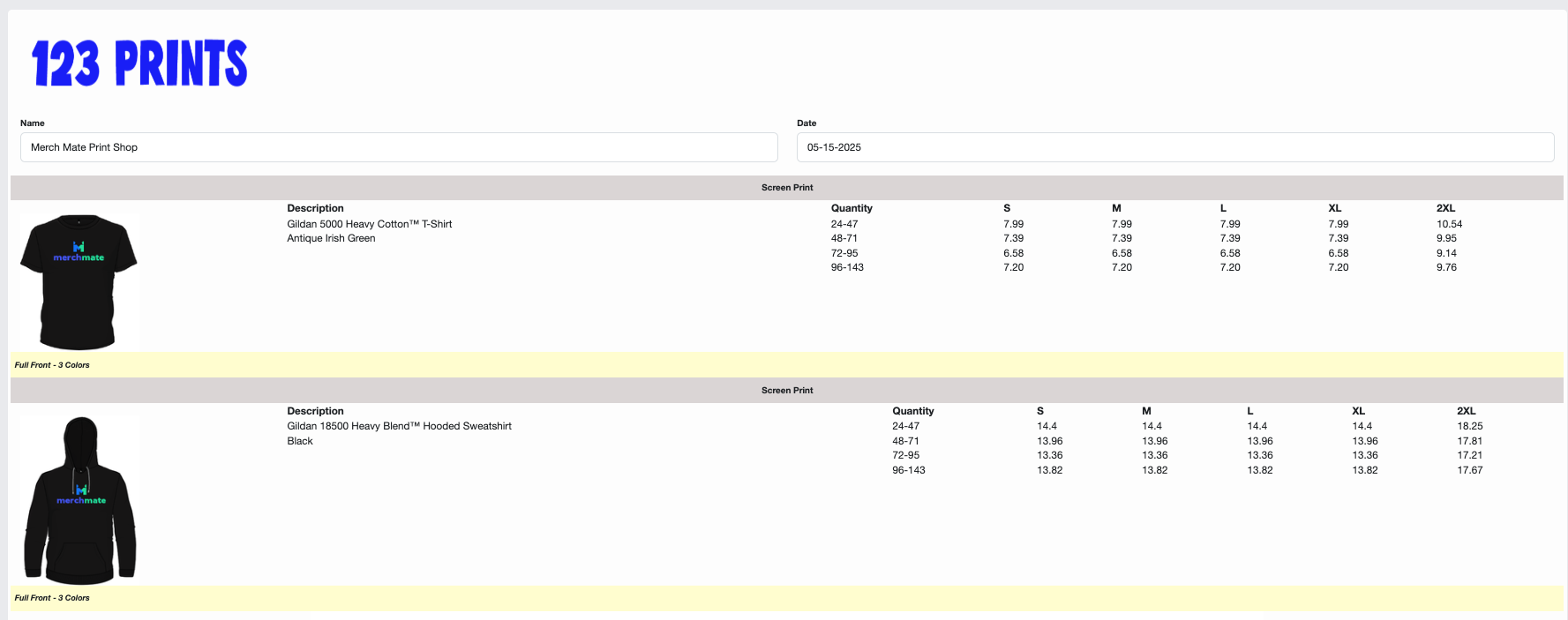Click the 123 PRINTS logo
The image size is (1568, 620).
pos(139,63)
